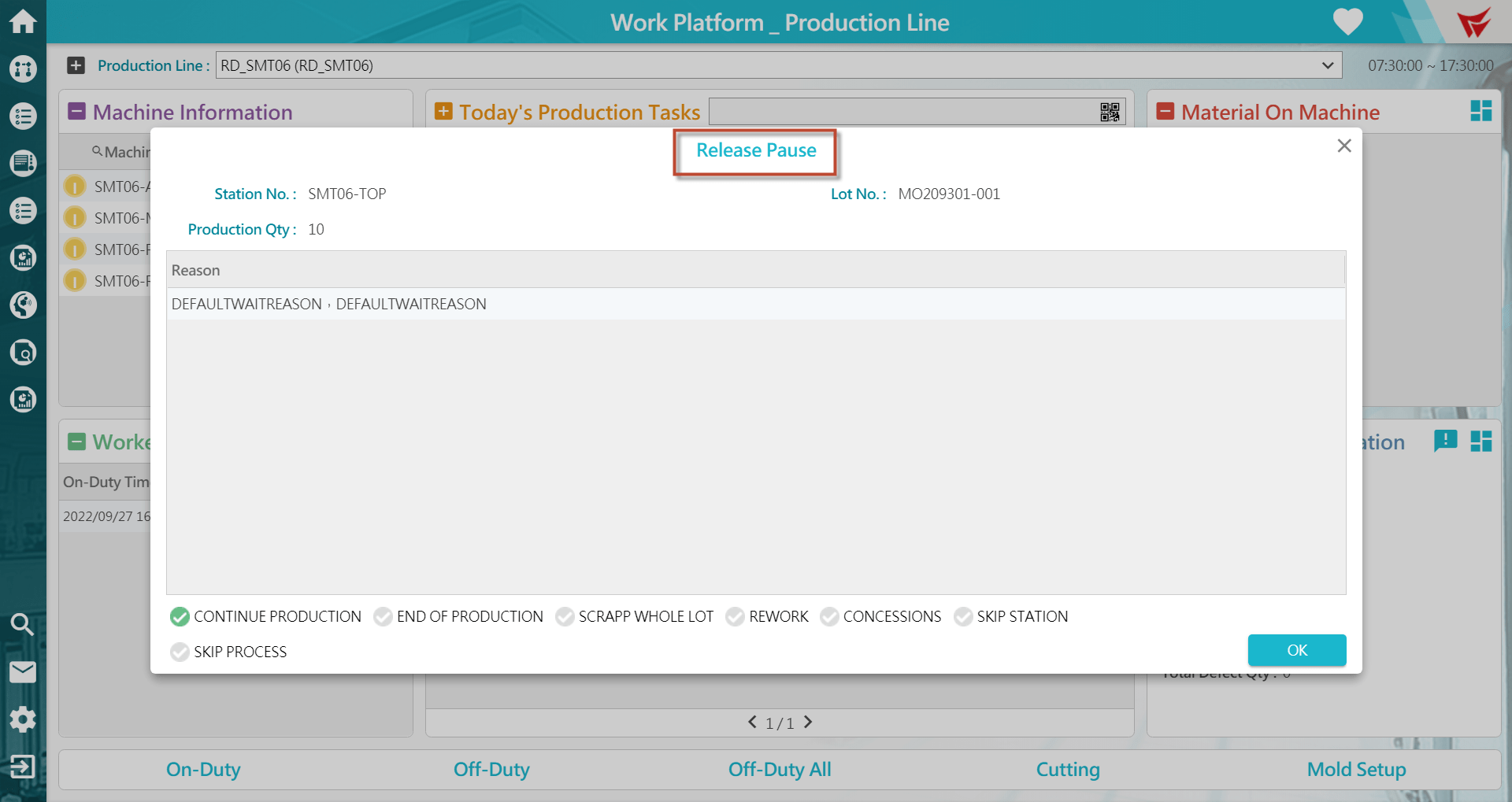Click the QR code scan icon
Image resolution: width=1512 pixels, height=802 pixels.
coord(1110,113)
